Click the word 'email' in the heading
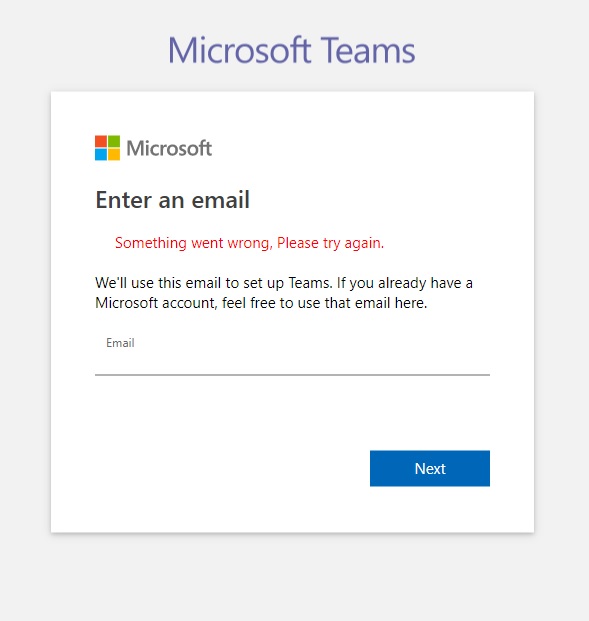This screenshot has width=589, height=621. (221, 200)
